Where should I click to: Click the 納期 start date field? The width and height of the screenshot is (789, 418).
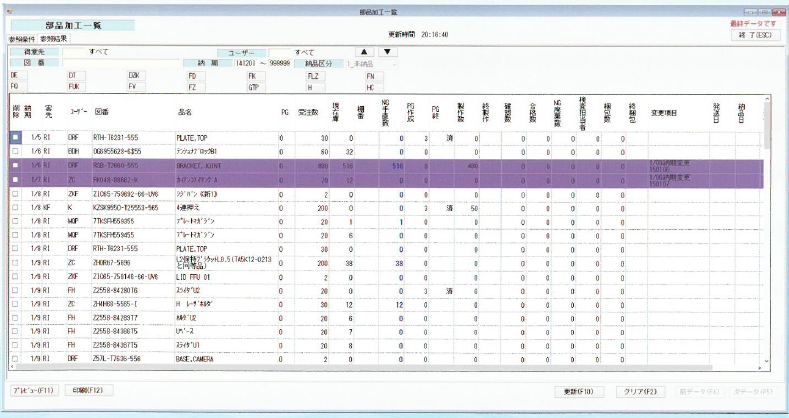tap(246, 63)
